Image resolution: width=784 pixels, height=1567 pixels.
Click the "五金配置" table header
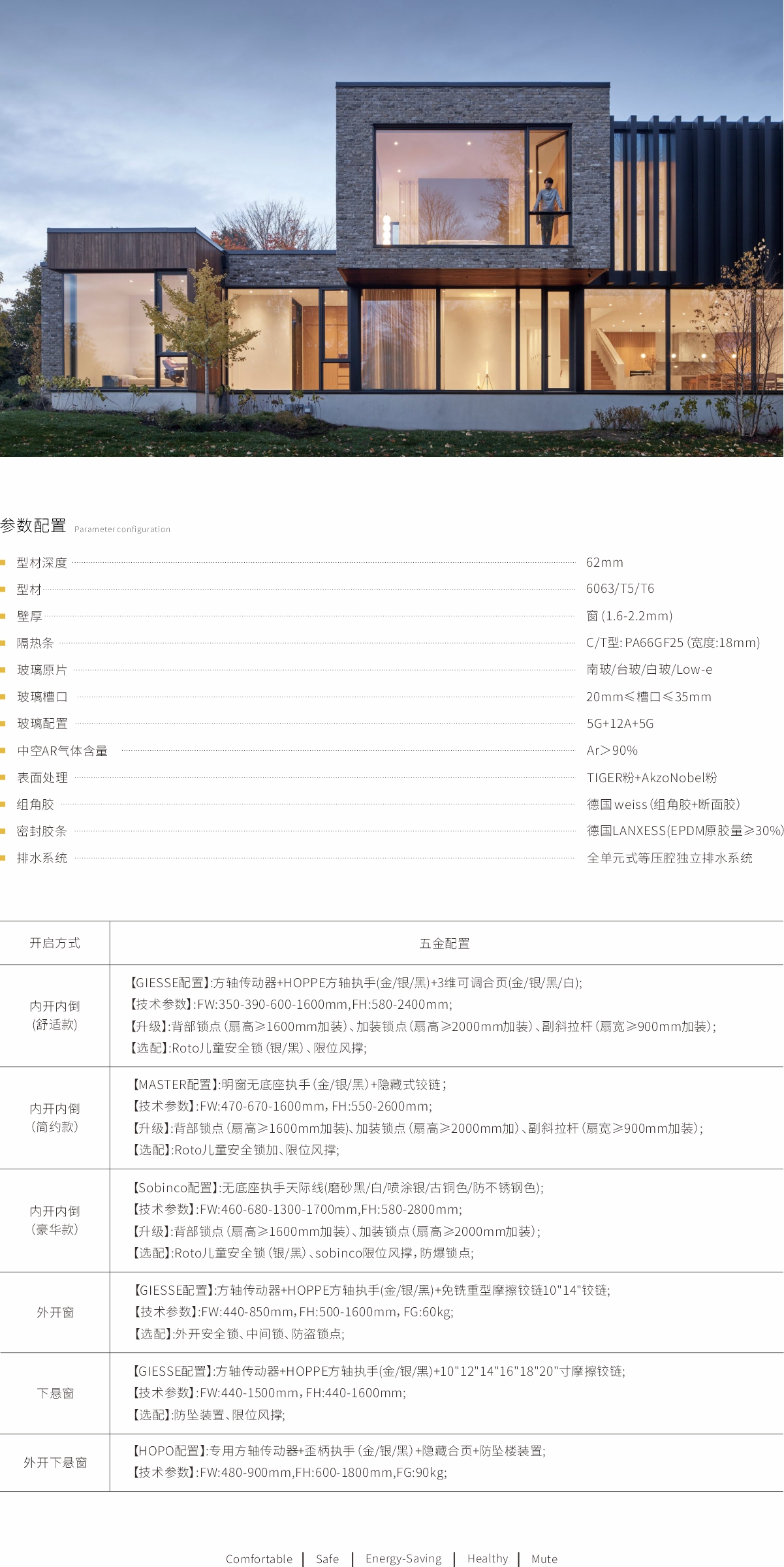pyautogui.click(x=445, y=943)
